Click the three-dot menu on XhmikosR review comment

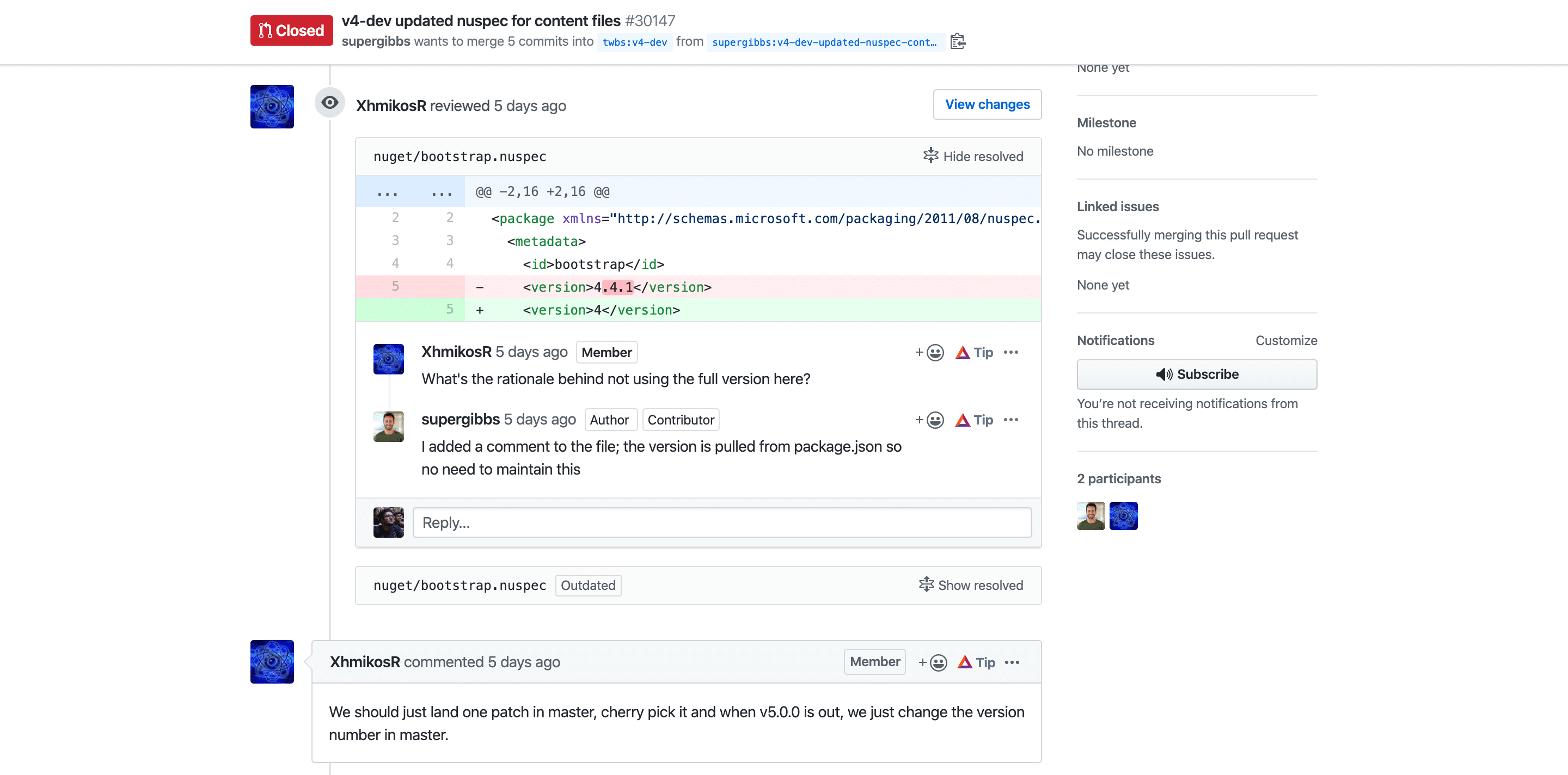(x=1012, y=352)
